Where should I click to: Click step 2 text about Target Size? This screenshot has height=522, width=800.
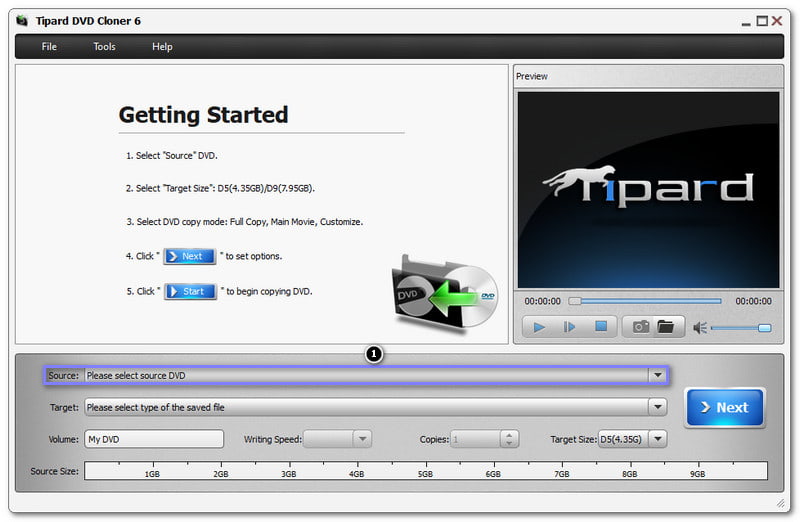click(x=220, y=188)
